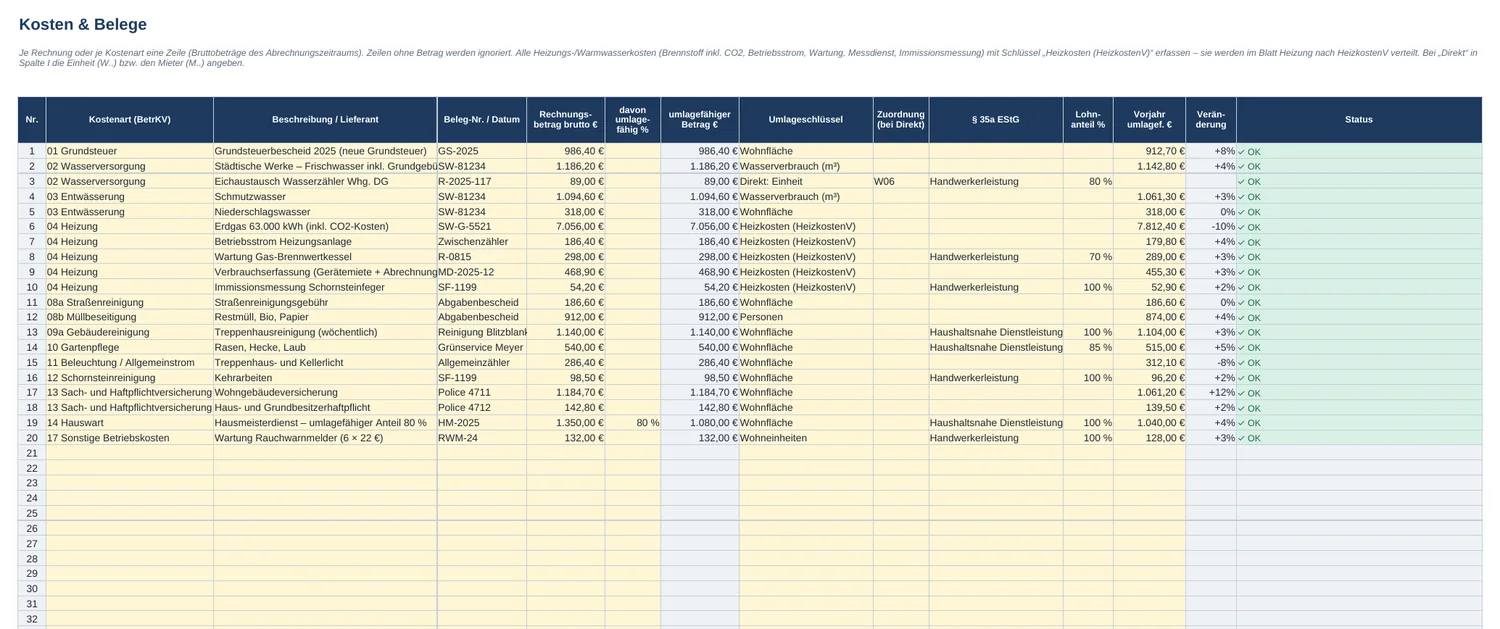Viewport: 1500px width, 629px height.
Task: Select the "Erdgas 63.000 kWh" description cell
Action: (x=325, y=227)
